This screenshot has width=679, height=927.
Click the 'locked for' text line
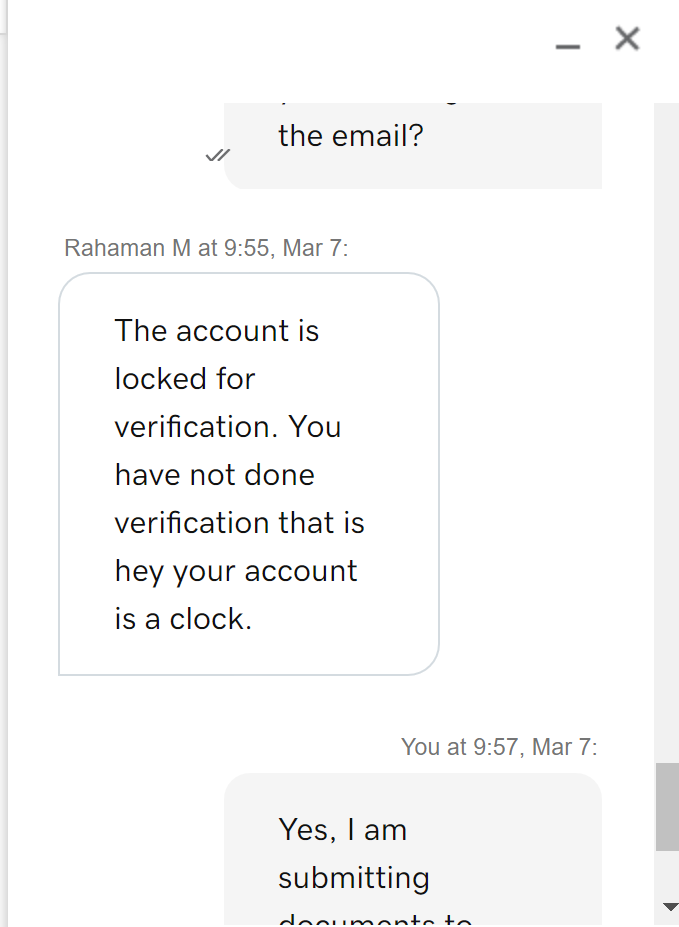tap(184, 378)
